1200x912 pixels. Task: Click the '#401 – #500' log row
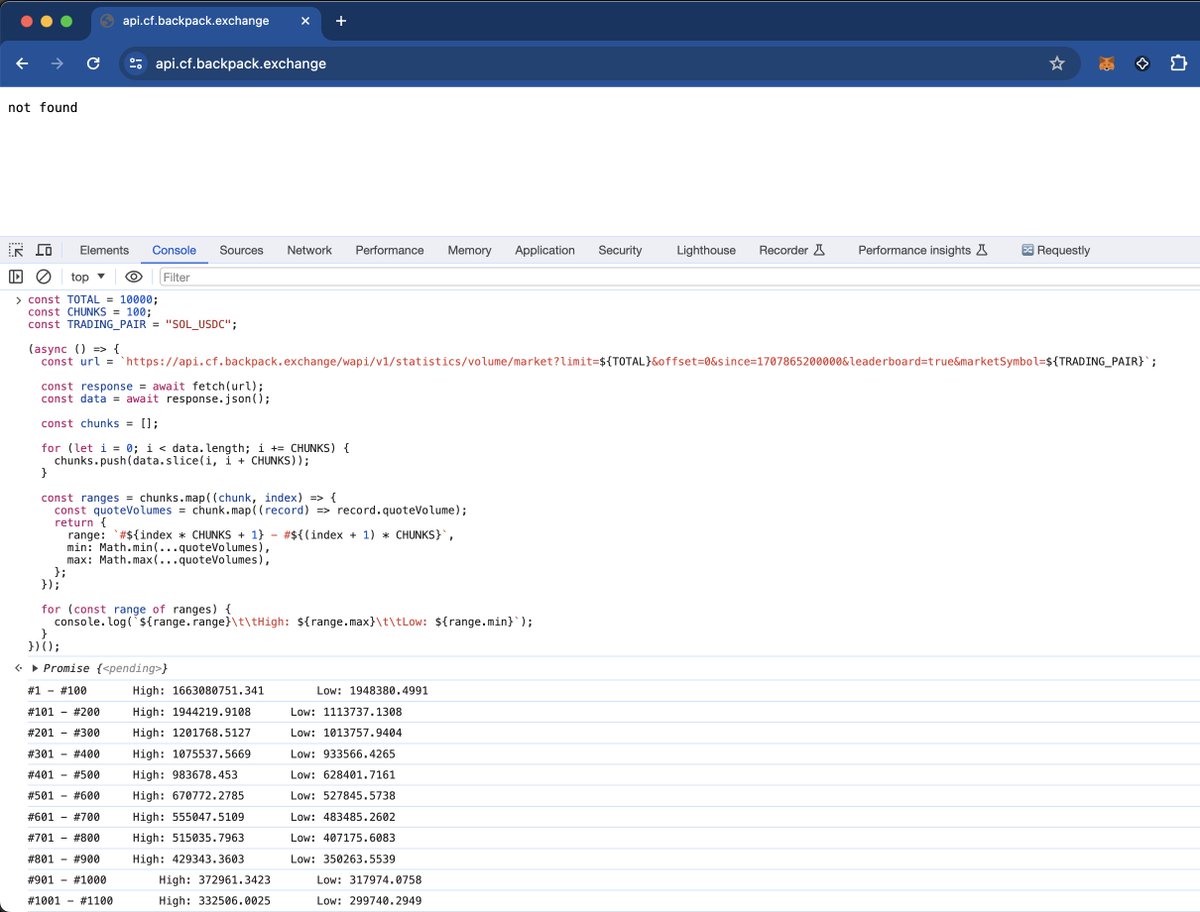click(600, 775)
